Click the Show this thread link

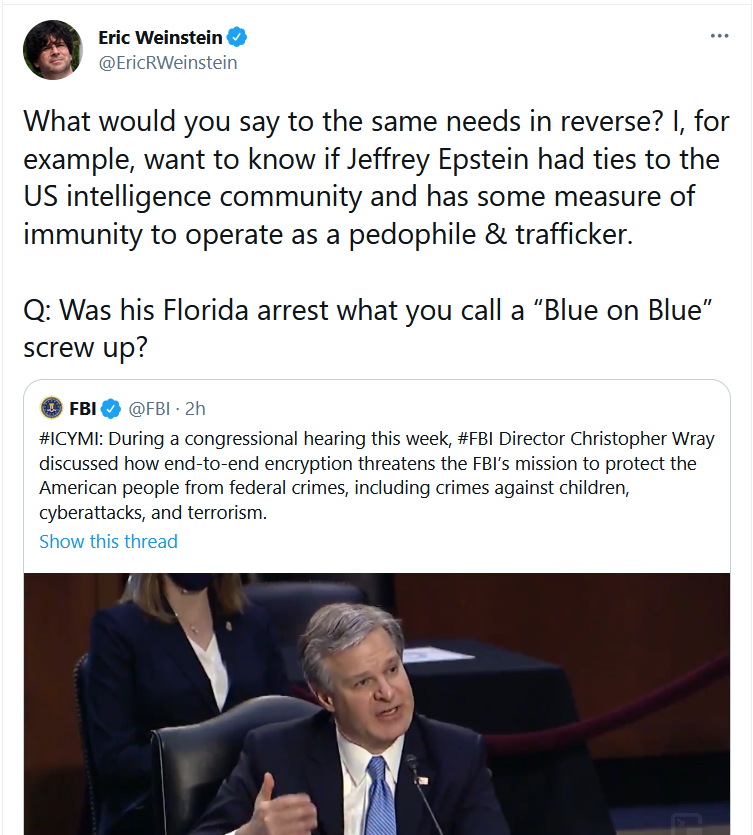tap(108, 542)
